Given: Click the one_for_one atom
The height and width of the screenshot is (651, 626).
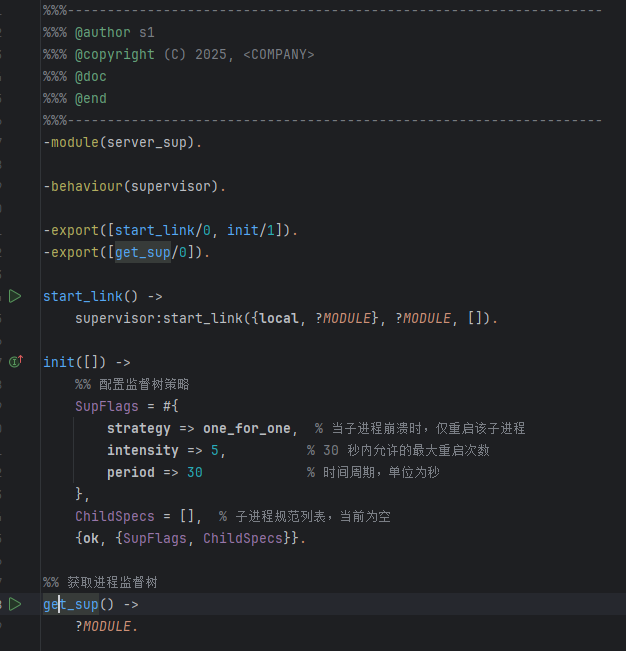Looking at the screenshot, I should coord(247,428).
